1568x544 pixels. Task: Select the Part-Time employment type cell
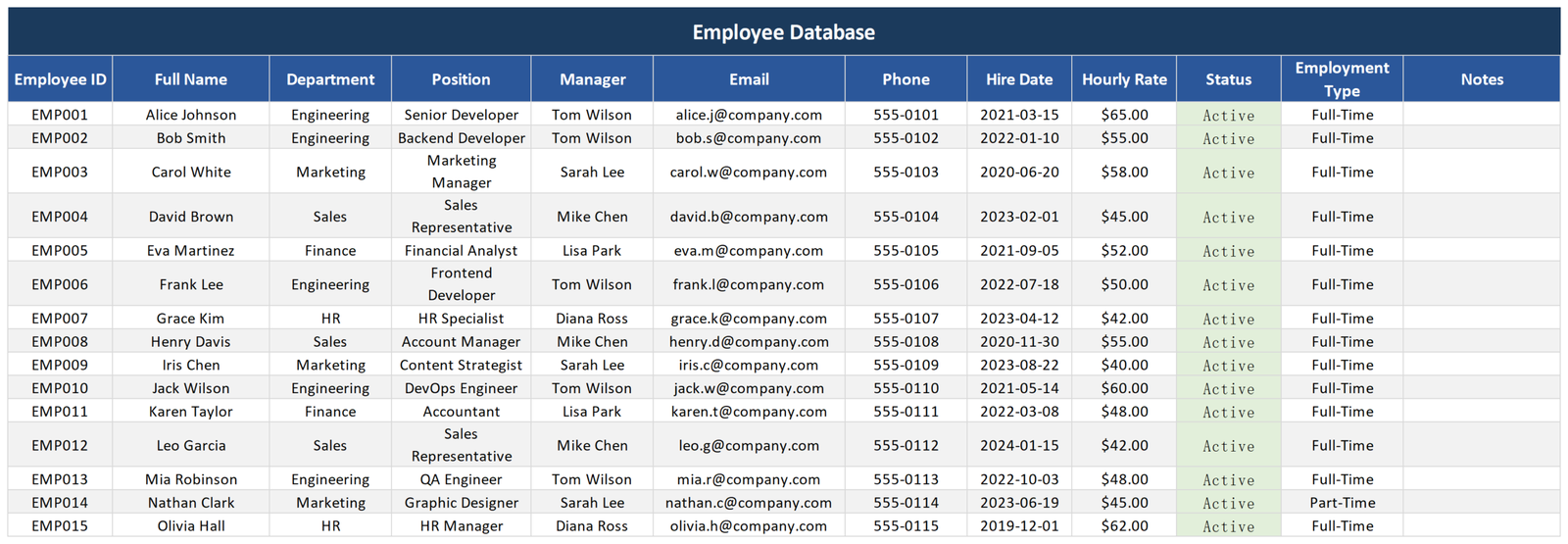pyautogui.click(x=1342, y=503)
